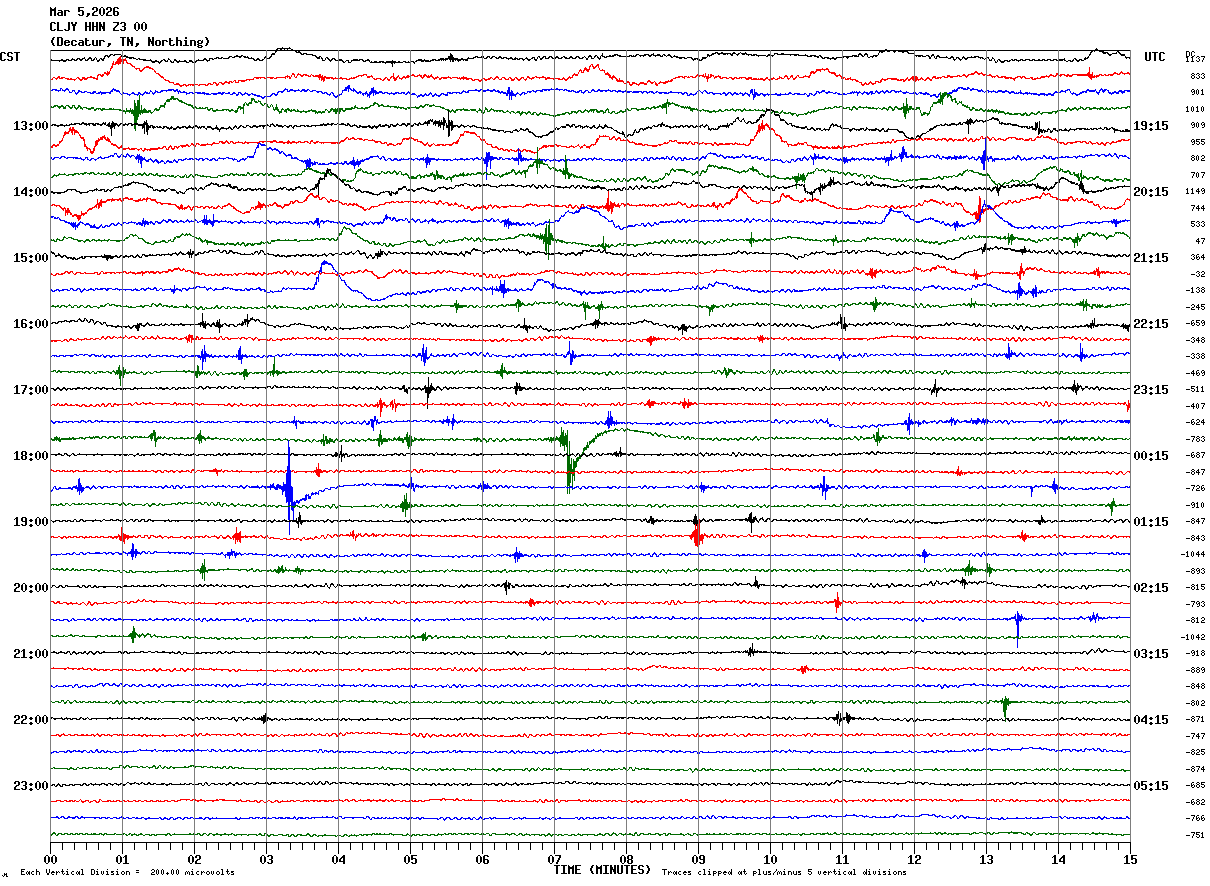Click the UTC timezone header
This screenshot has width=1210, height=886.
tap(1155, 57)
